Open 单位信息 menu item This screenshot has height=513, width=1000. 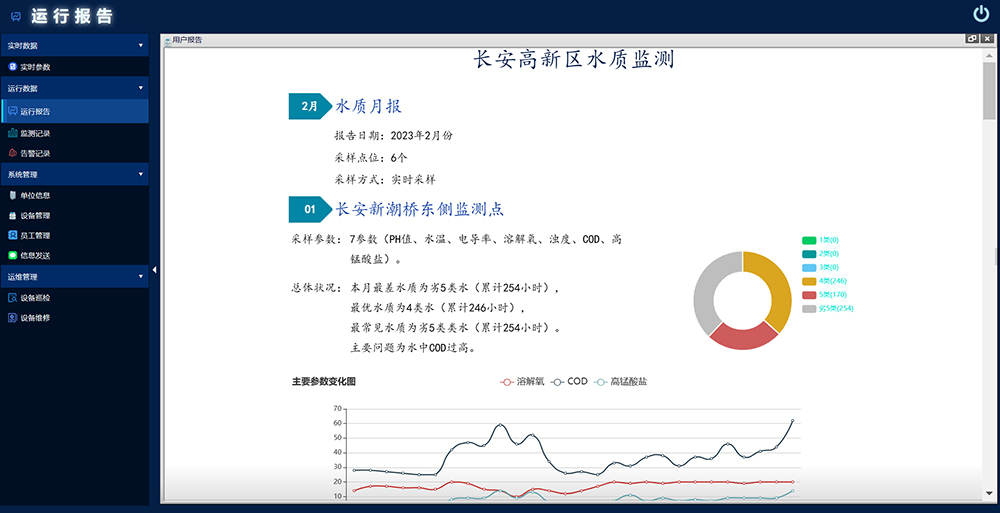coord(75,195)
